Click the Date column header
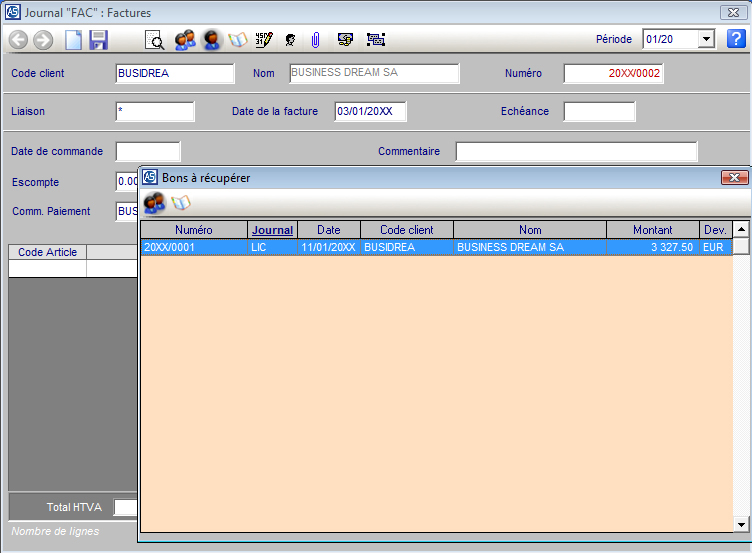 [328, 230]
